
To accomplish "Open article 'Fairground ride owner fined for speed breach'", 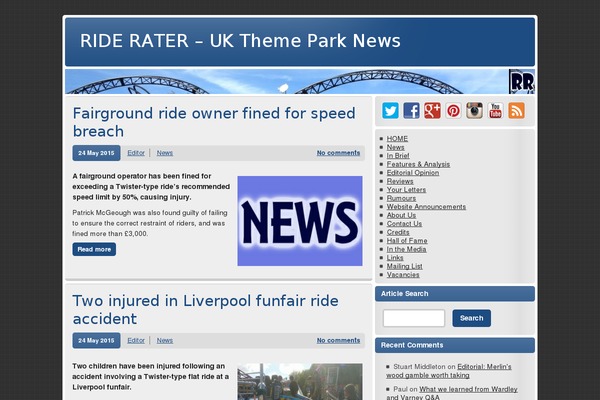I will [214, 122].
